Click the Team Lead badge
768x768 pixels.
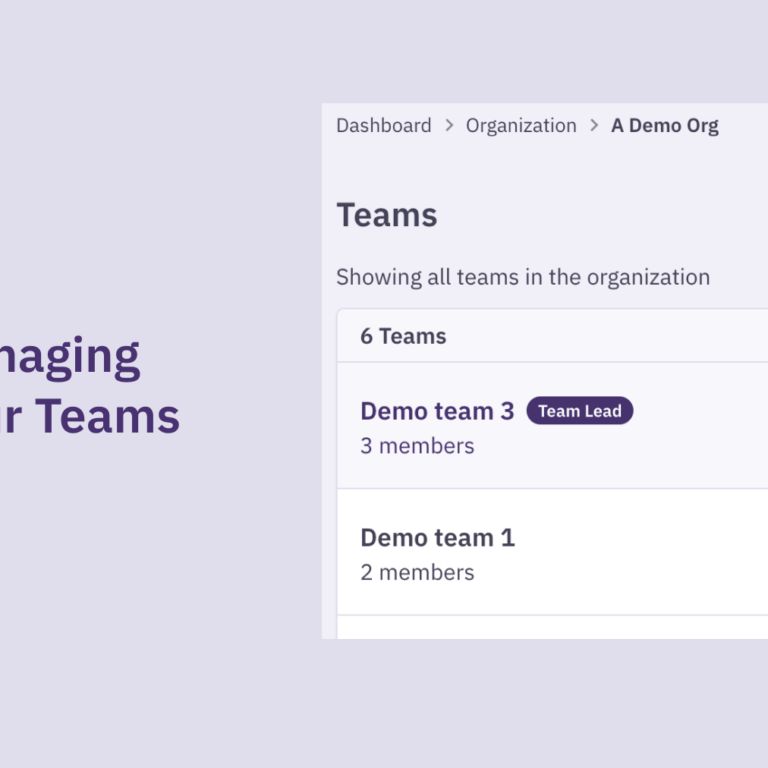(x=579, y=411)
